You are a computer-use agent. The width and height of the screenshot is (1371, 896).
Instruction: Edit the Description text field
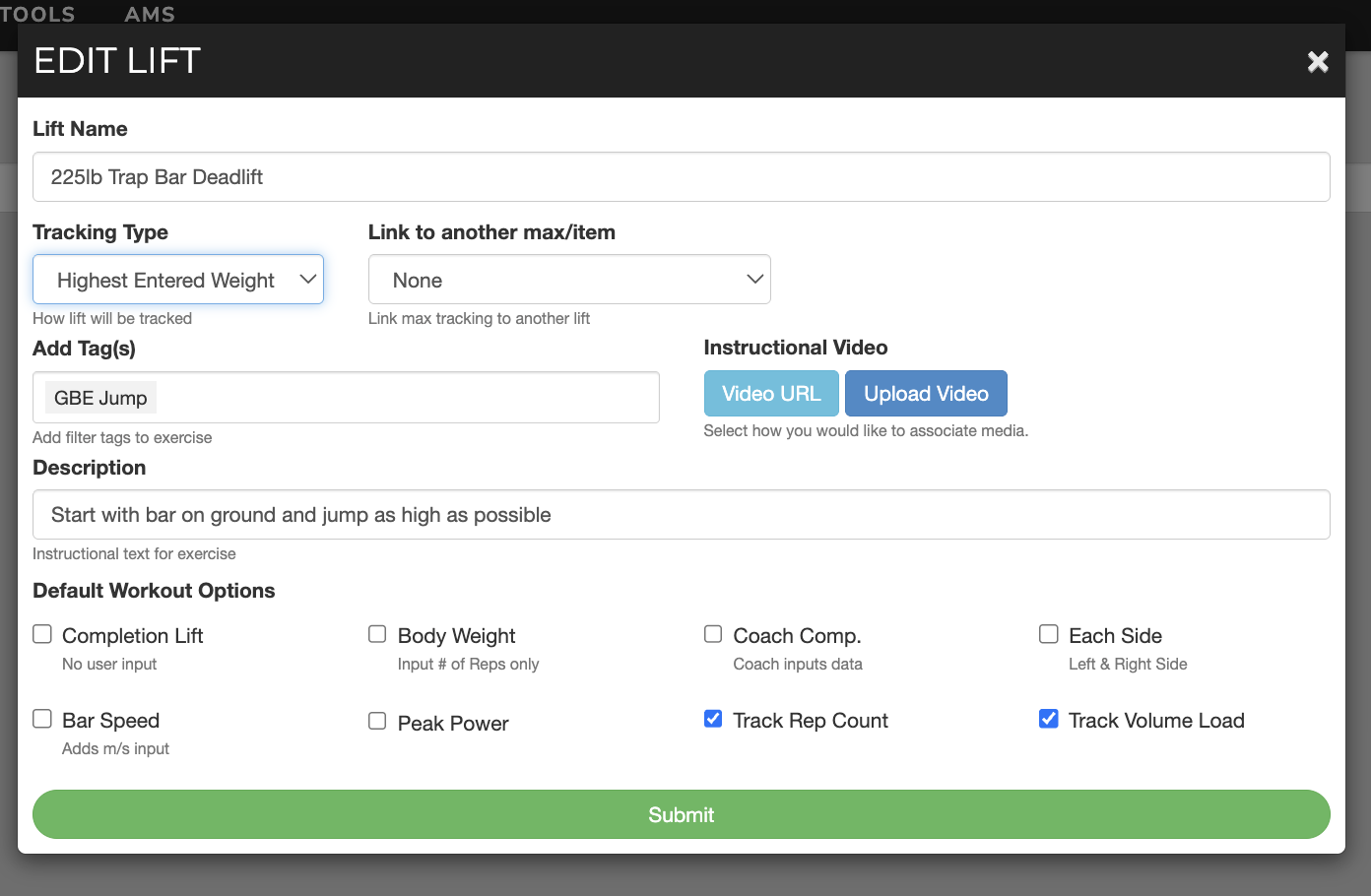681,515
